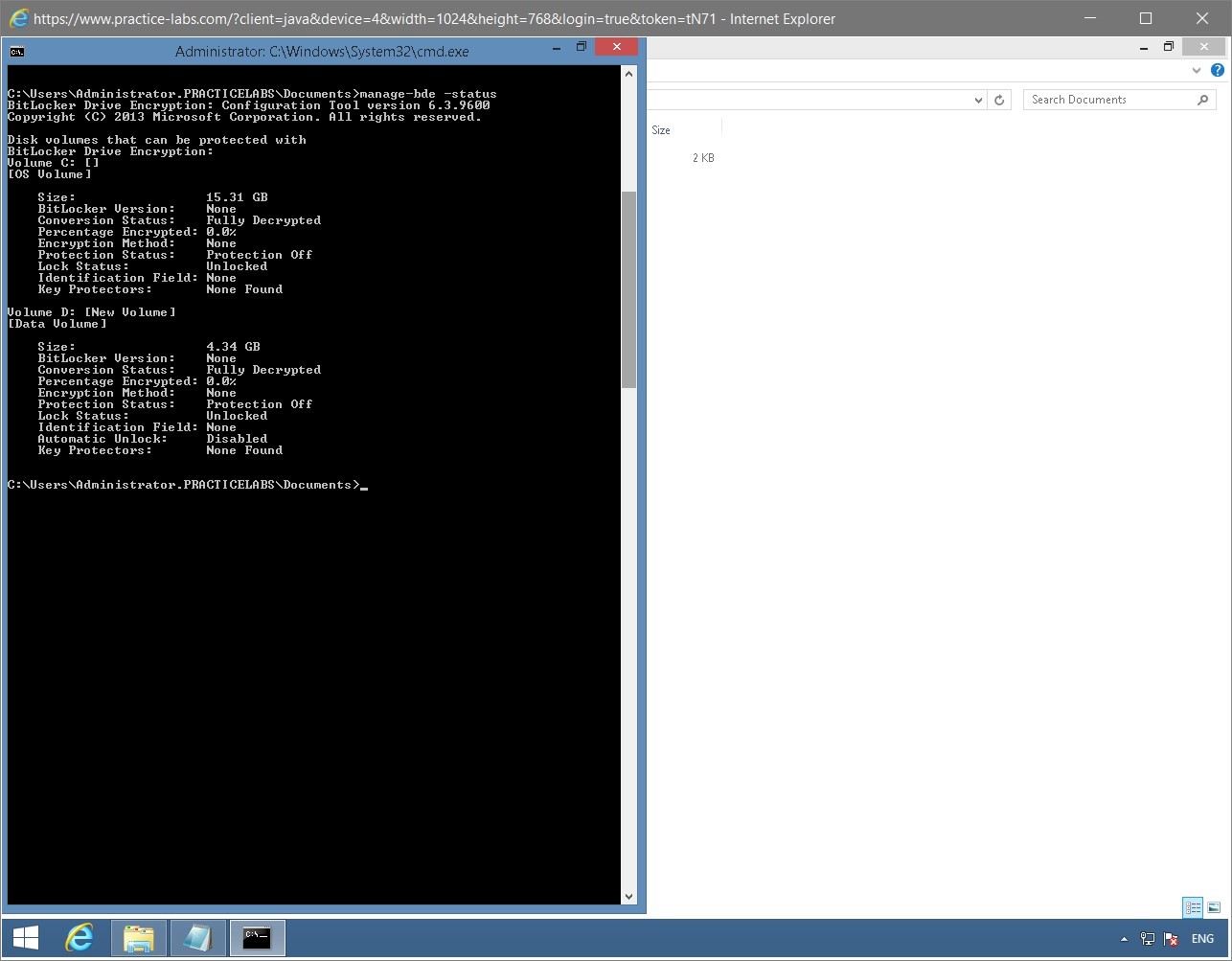Viewport: 1232px width, 961px height.
Task: Sort files by the Size column
Action: coord(662,130)
